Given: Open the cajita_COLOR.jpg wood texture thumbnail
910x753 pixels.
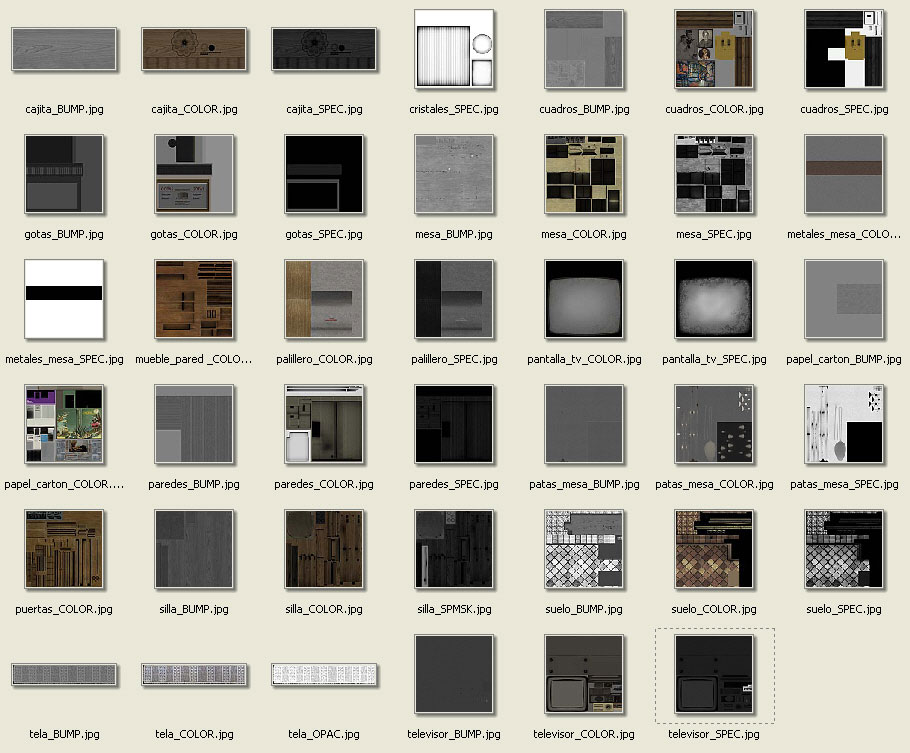Looking at the screenshot, I should 194,49.
